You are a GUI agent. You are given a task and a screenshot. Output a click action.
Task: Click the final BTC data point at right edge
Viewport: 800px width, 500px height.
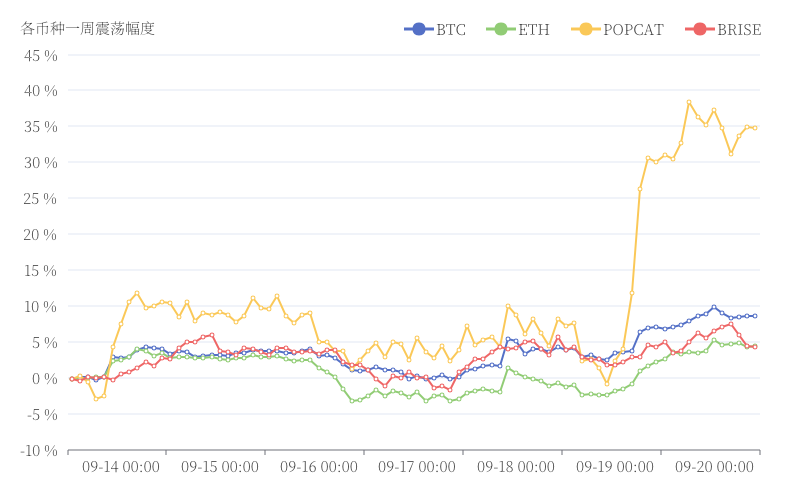click(x=754, y=316)
